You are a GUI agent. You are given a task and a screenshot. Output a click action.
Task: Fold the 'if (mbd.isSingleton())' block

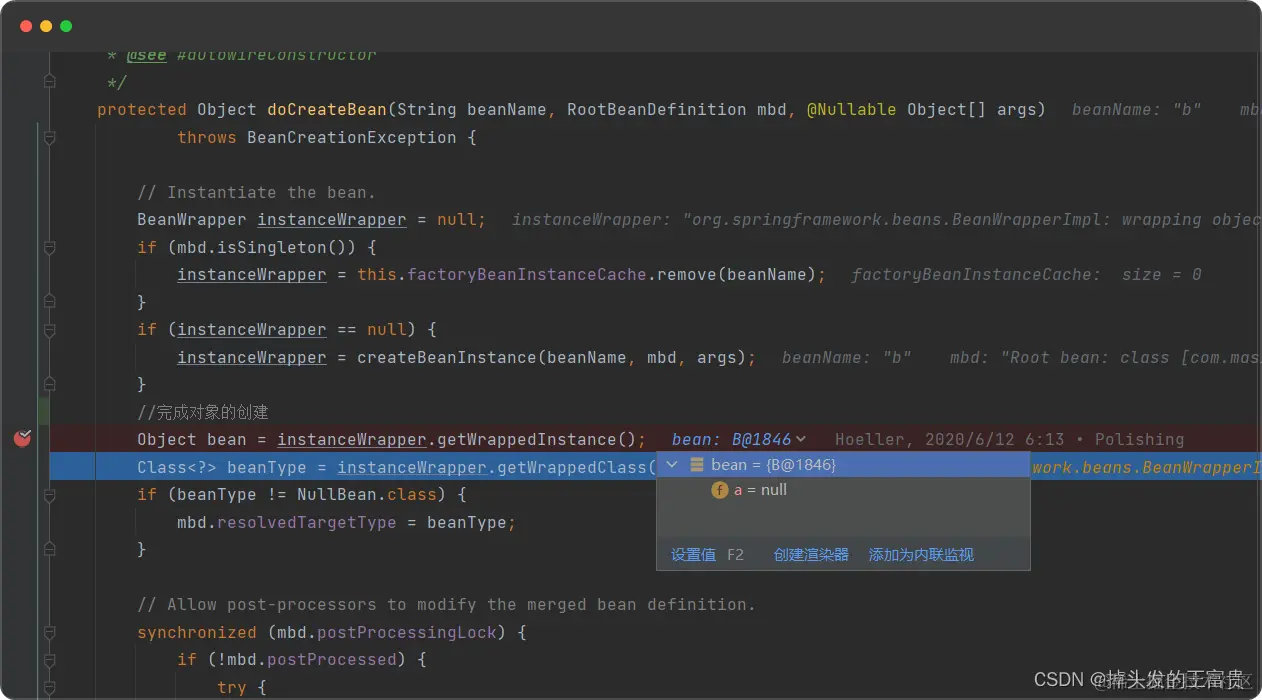click(49, 248)
